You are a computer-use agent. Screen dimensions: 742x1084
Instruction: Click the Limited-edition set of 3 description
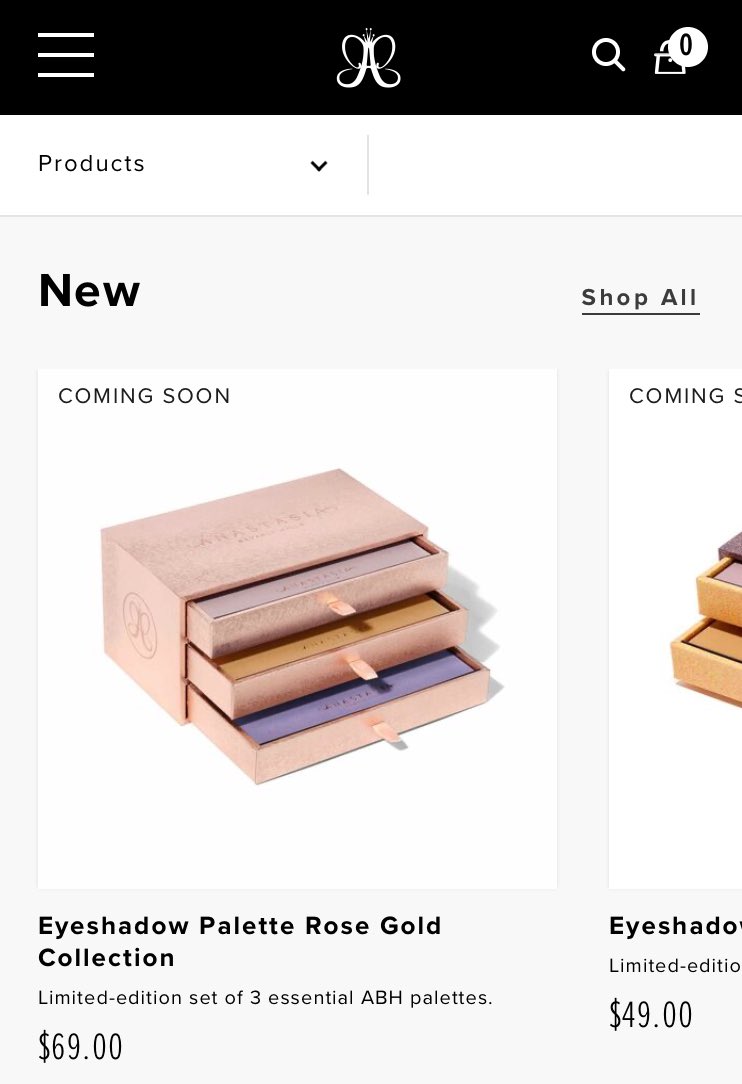(x=266, y=998)
